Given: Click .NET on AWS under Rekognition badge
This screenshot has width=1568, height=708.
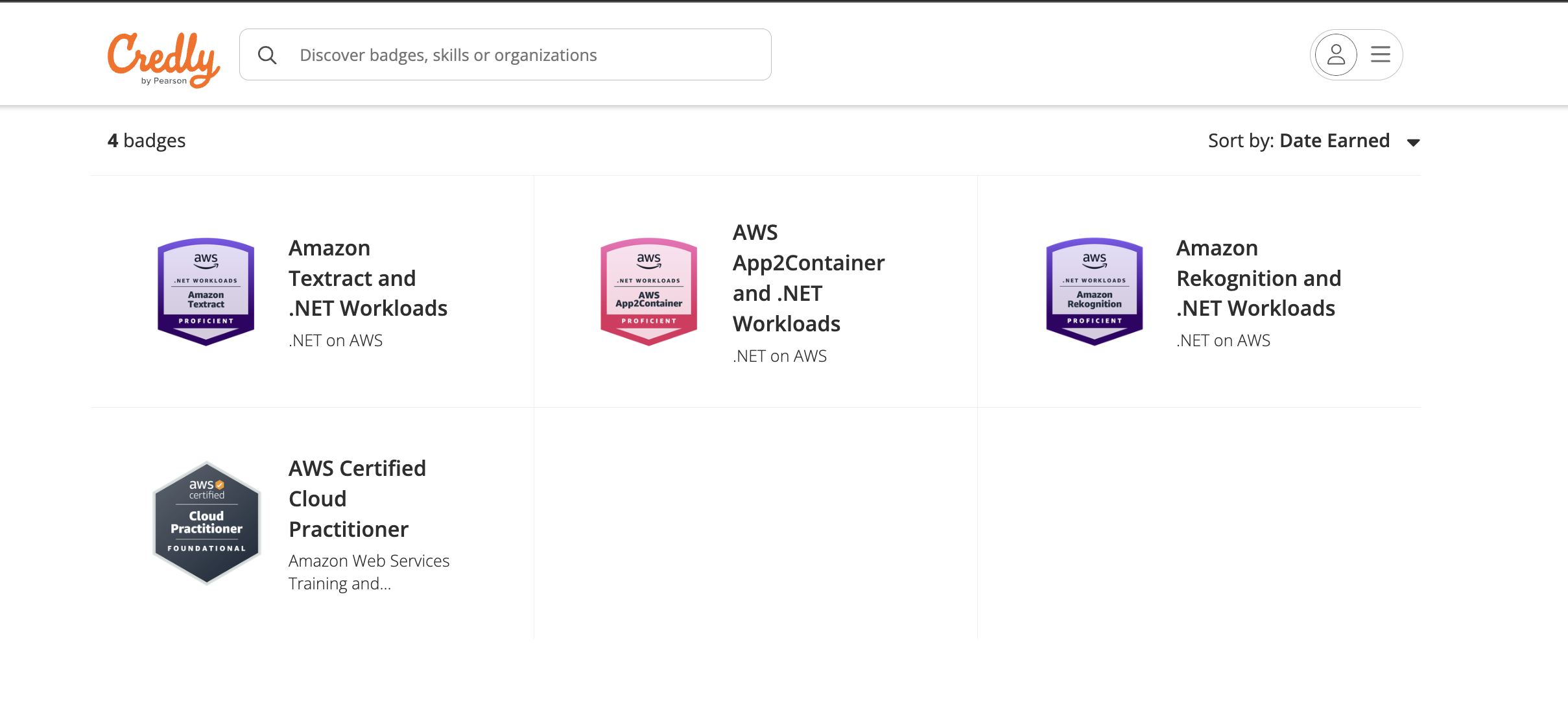Looking at the screenshot, I should pyautogui.click(x=1224, y=340).
